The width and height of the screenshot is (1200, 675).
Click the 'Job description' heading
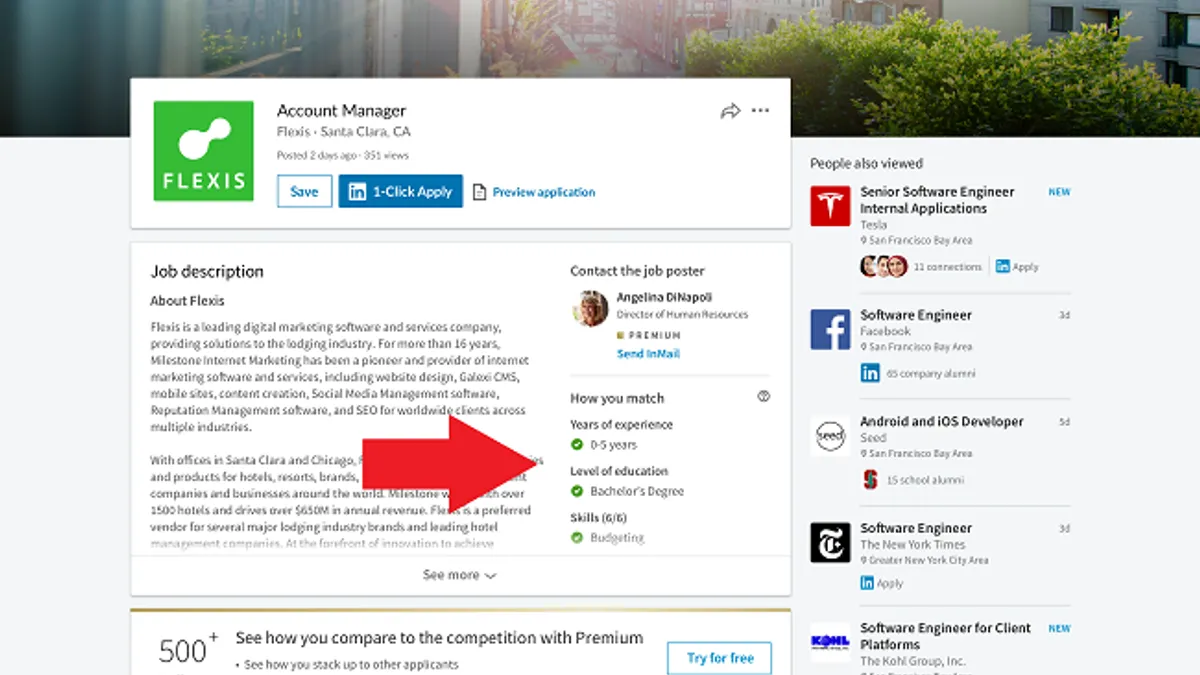coord(207,271)
